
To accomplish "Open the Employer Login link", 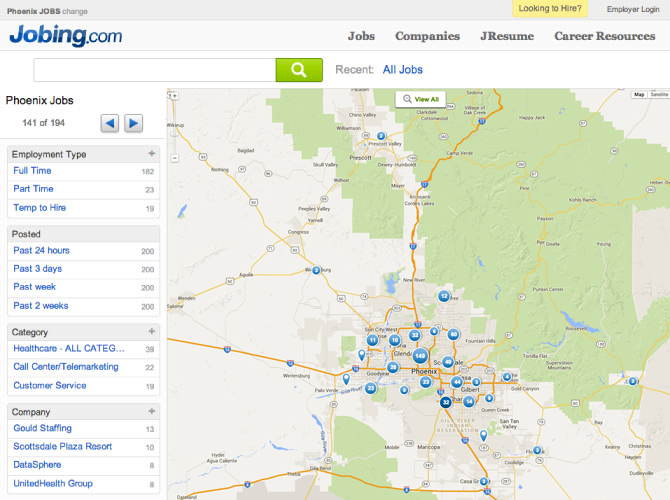I will point(633,9).
